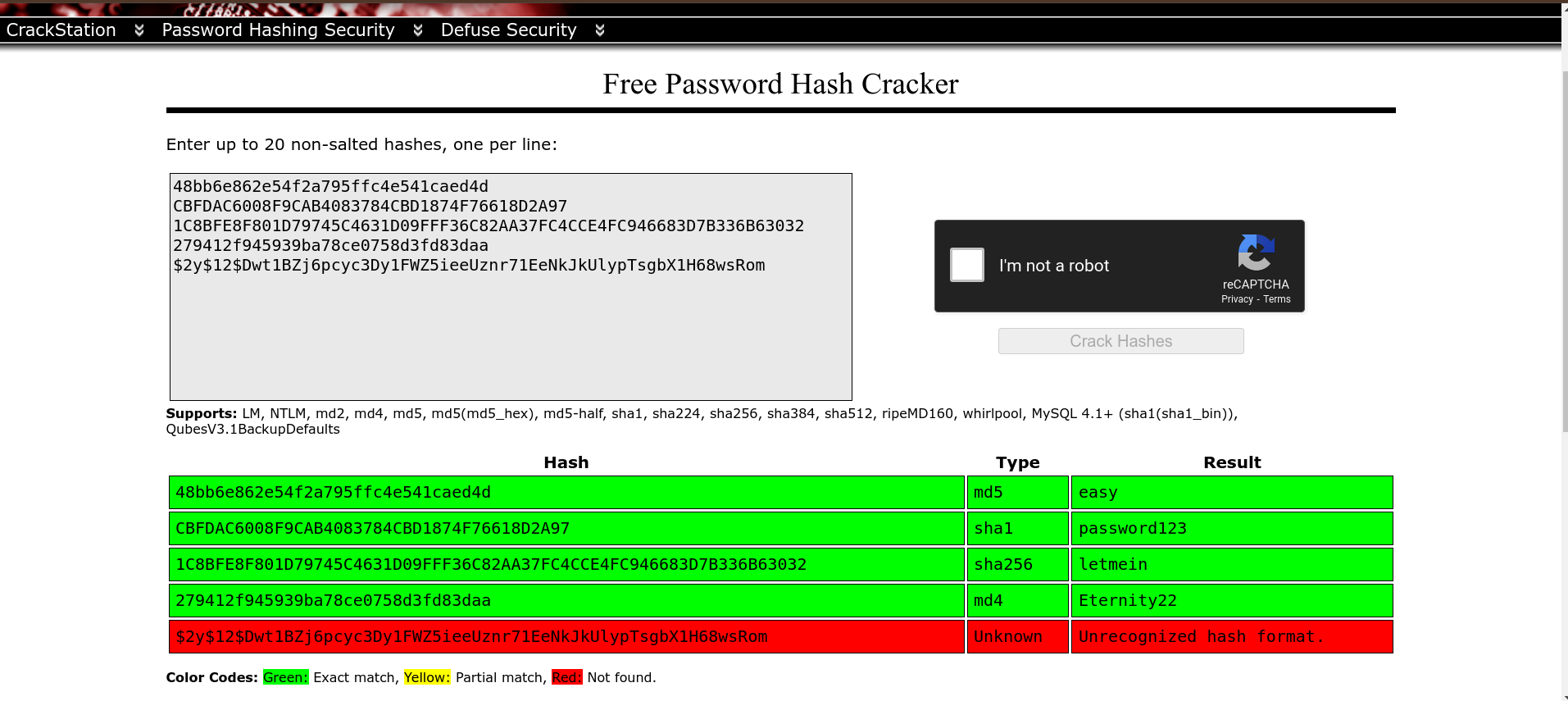Image resolution: width=1568 pixels, height=701 pixels.
Task: Click the "QubesV3.1BackupDefaults" text
Action: click(252, 430)
